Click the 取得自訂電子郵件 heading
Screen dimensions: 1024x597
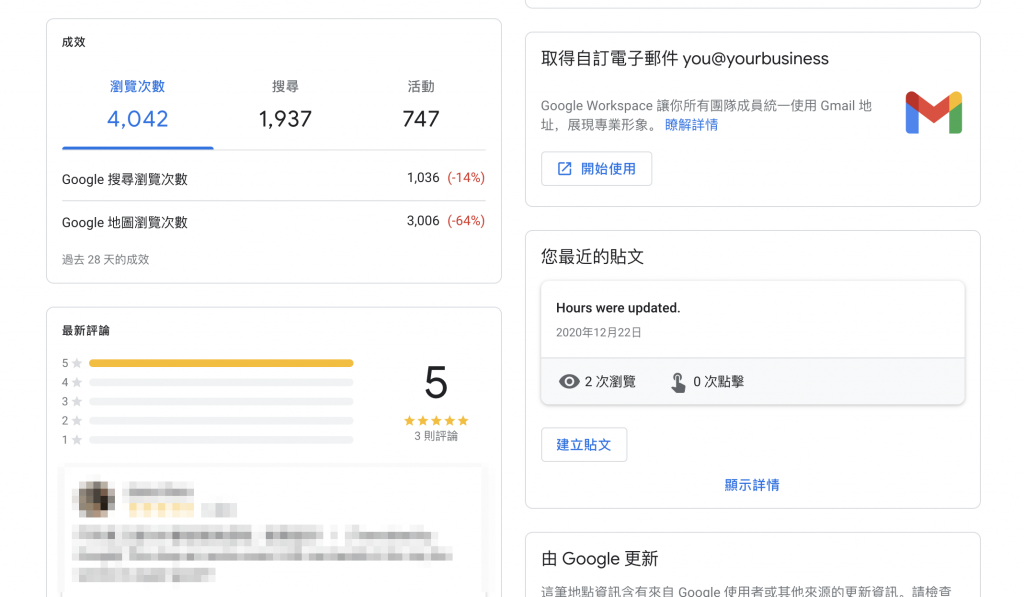click(x=685, y=59)
